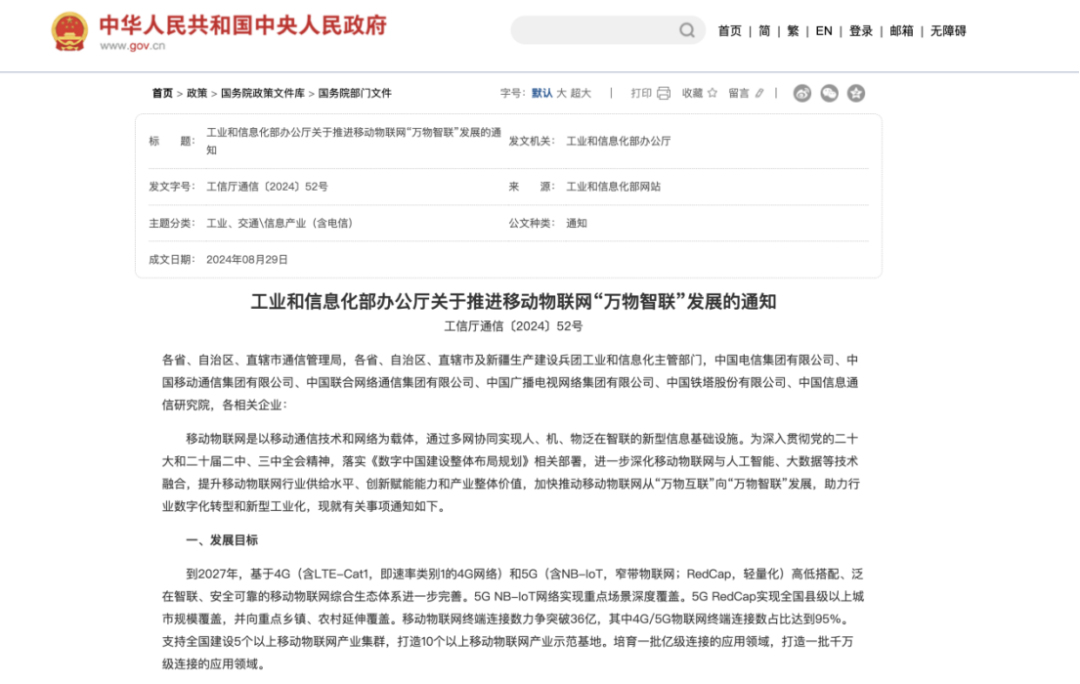Share to QQ Zone star icon
This screenshot has height=684, width=1080.
click(x=856, y=93)
